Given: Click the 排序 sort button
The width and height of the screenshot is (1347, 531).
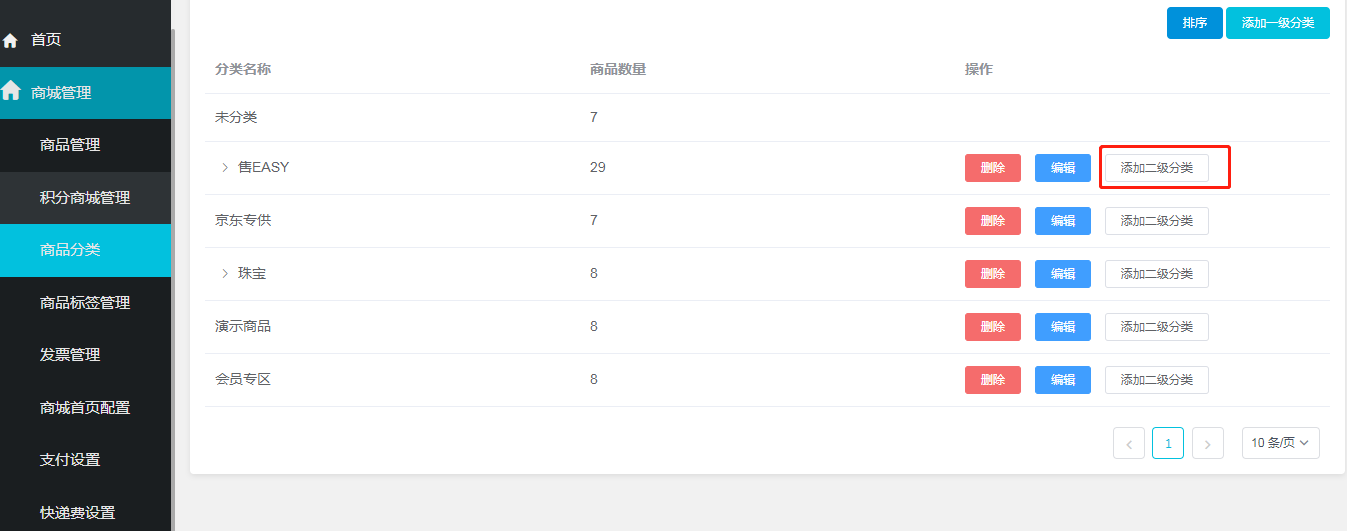Looking at the screenshot, I should point(1194,23).
